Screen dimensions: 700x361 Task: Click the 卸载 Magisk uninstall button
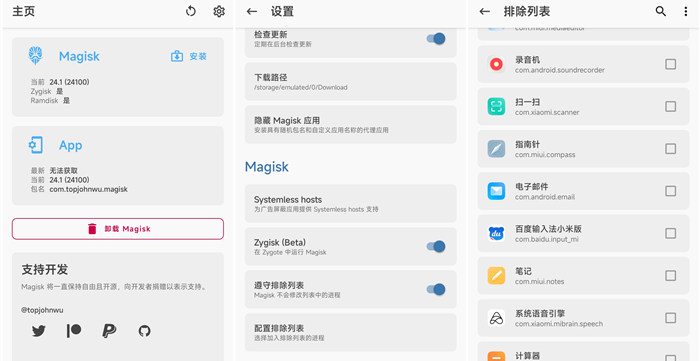coord(118,229)
